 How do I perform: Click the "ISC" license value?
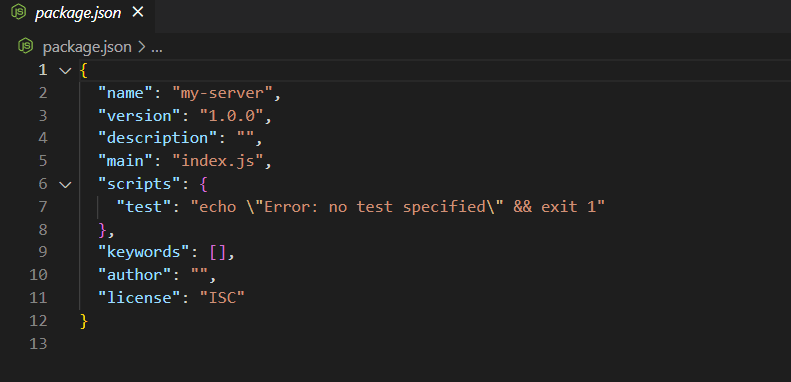point(222,298)
